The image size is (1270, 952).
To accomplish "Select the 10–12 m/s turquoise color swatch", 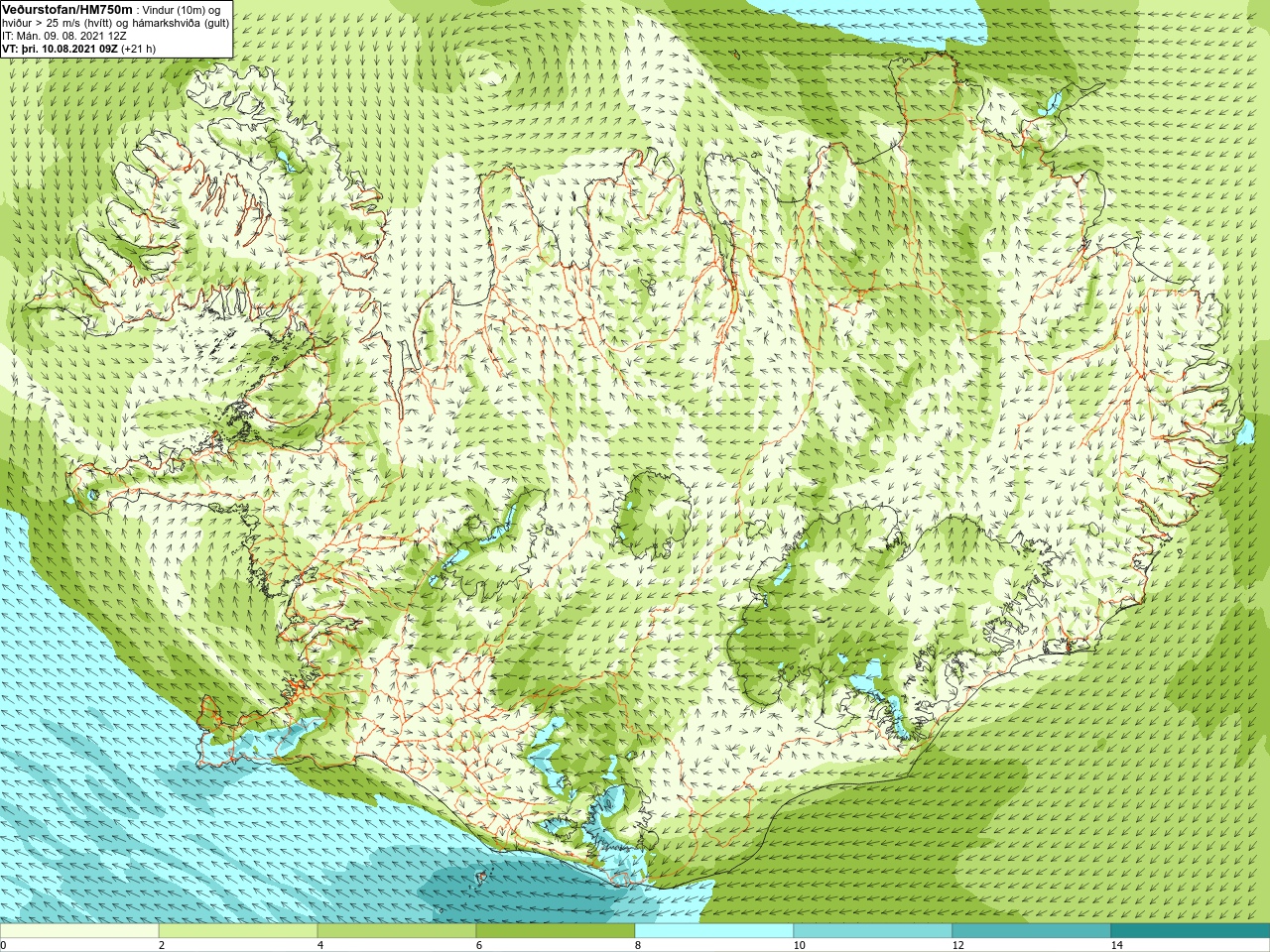I will point(873,931).
